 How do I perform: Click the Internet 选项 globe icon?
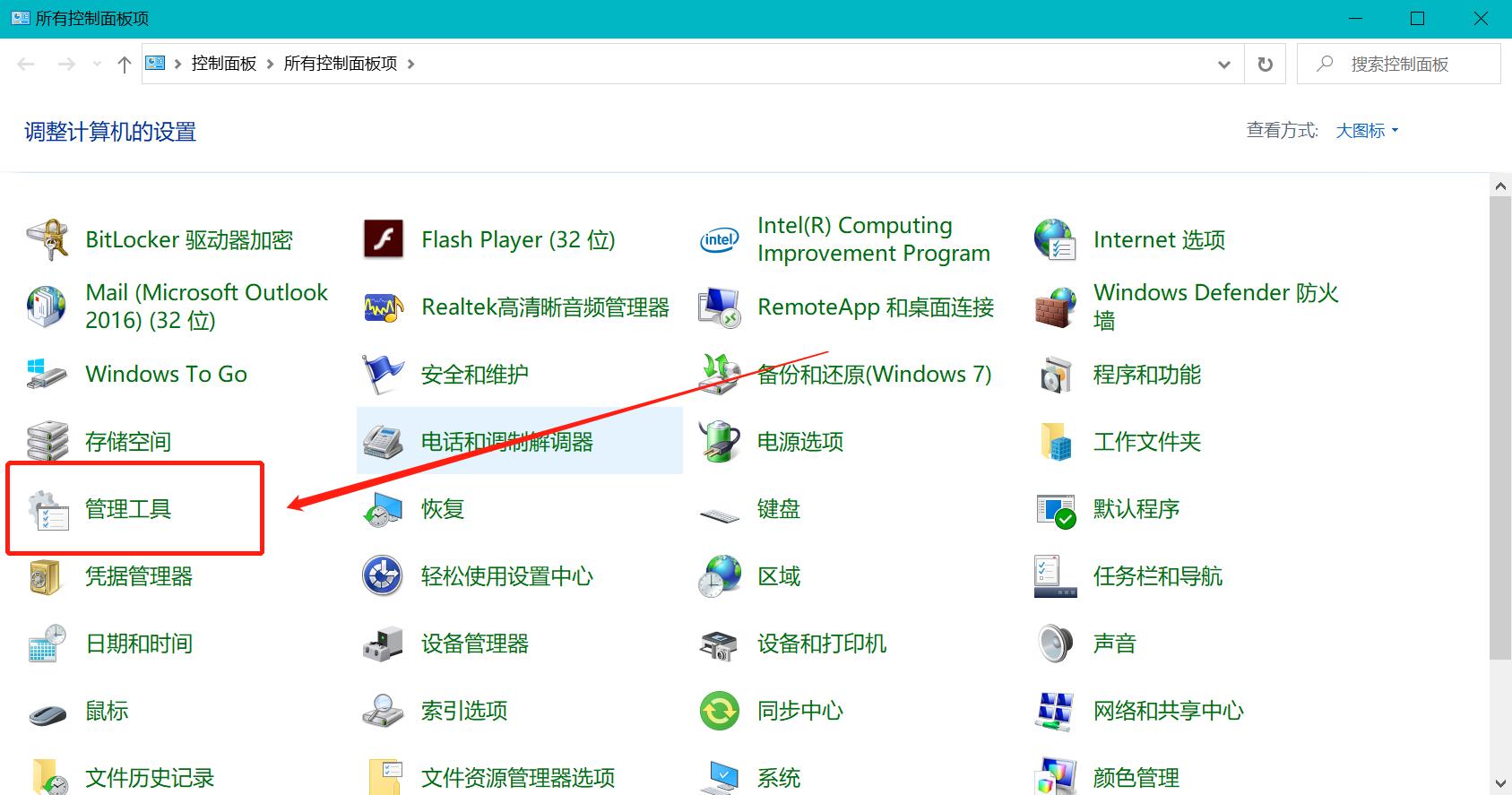[1055, 239]
